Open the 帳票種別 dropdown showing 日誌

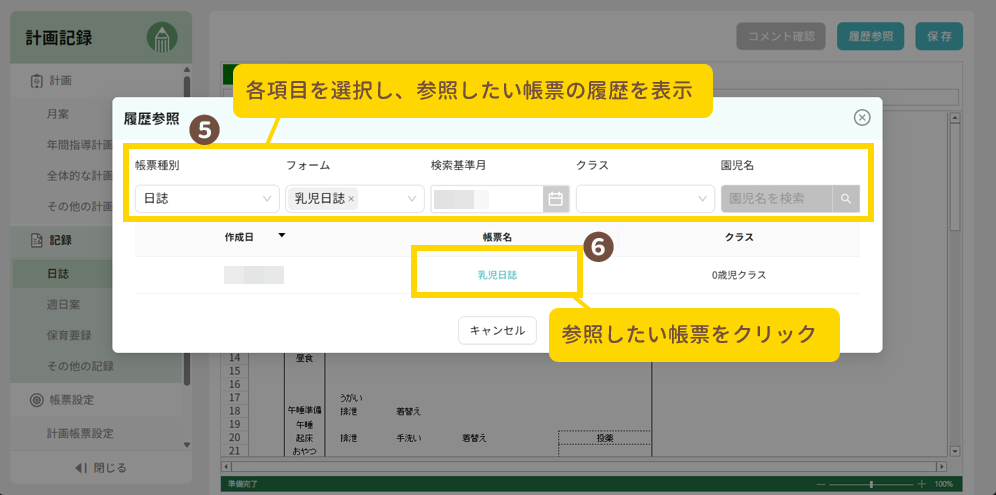[207, 199]
